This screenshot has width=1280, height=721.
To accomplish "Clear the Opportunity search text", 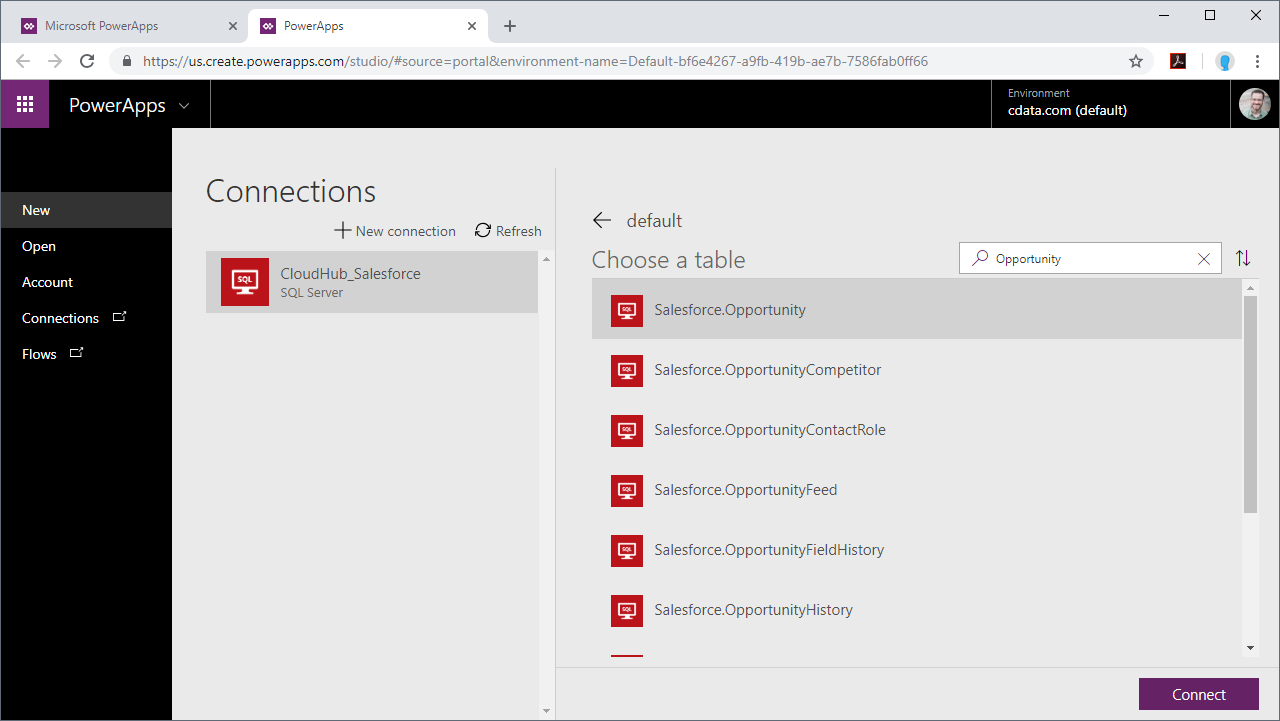I will 1204,259.
